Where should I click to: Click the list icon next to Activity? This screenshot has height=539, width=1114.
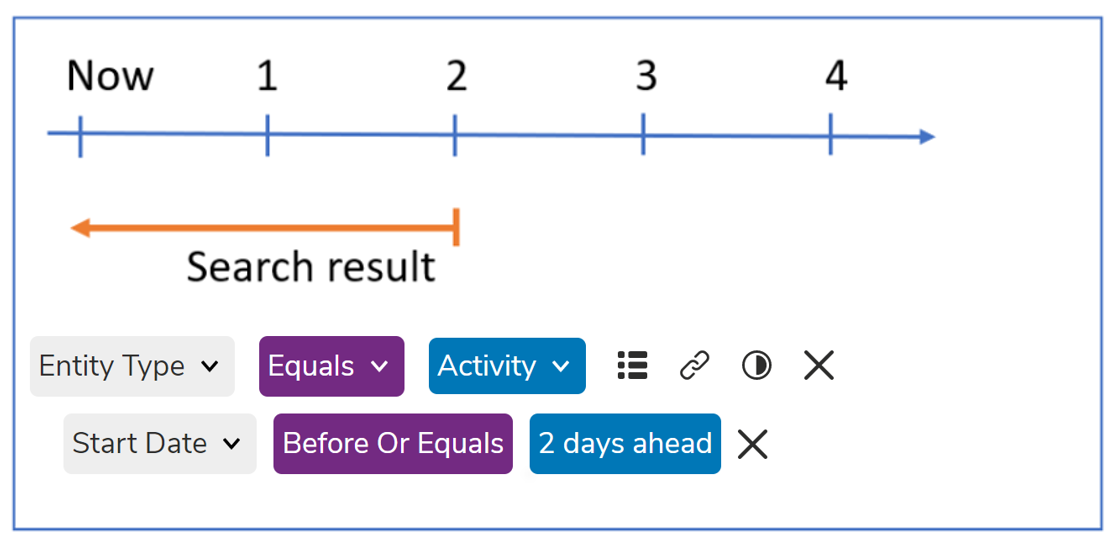[x=632, y=366]
